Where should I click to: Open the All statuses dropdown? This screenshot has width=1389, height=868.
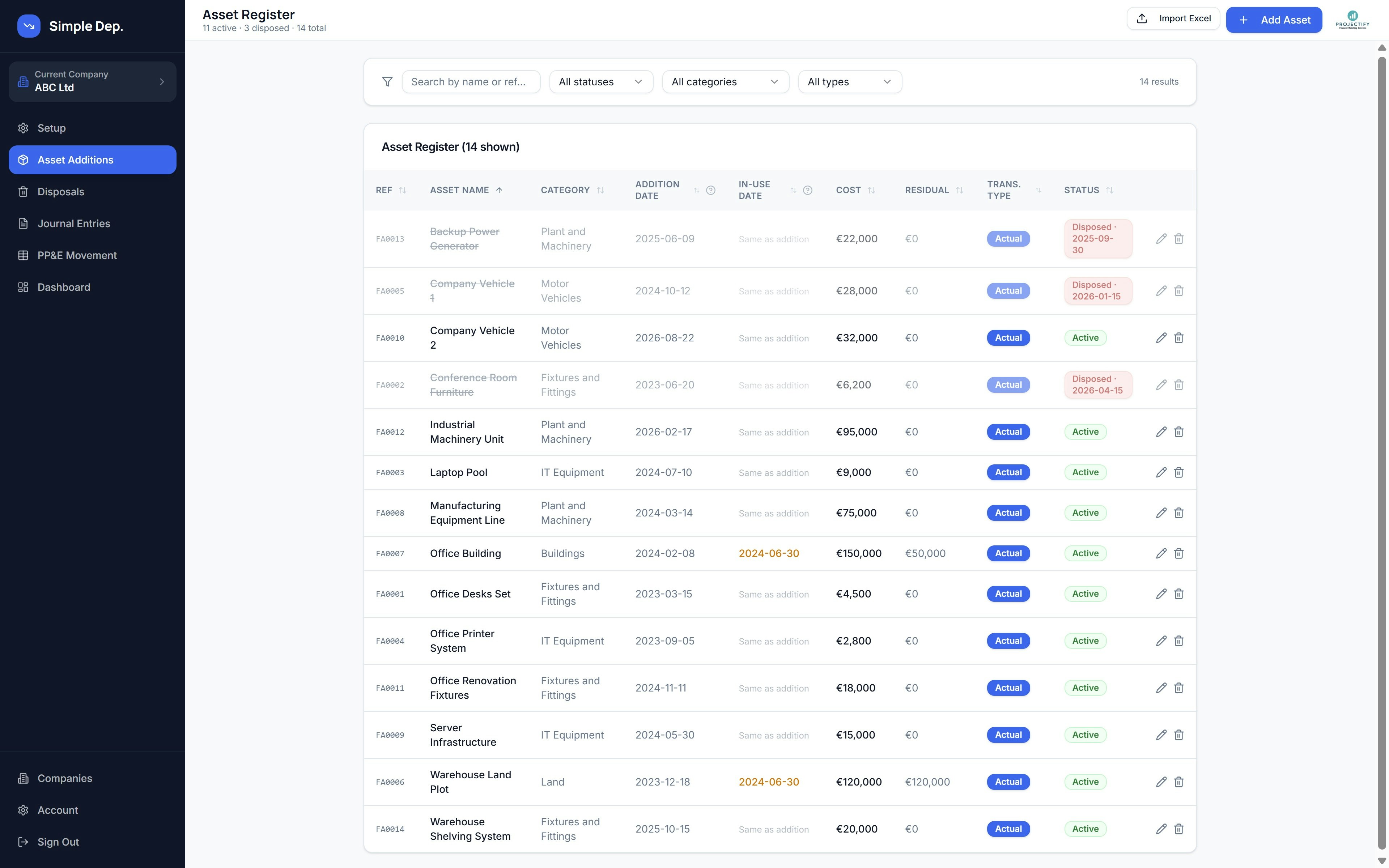[601, 81]
